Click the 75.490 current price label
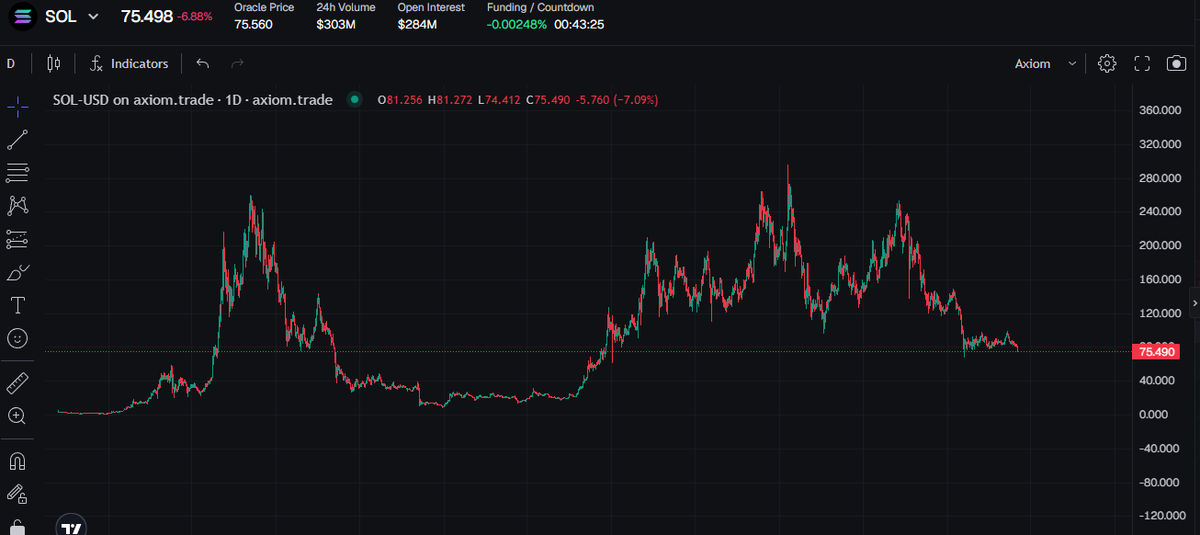Screen dimensions: 1200x535 (1155, 351)
